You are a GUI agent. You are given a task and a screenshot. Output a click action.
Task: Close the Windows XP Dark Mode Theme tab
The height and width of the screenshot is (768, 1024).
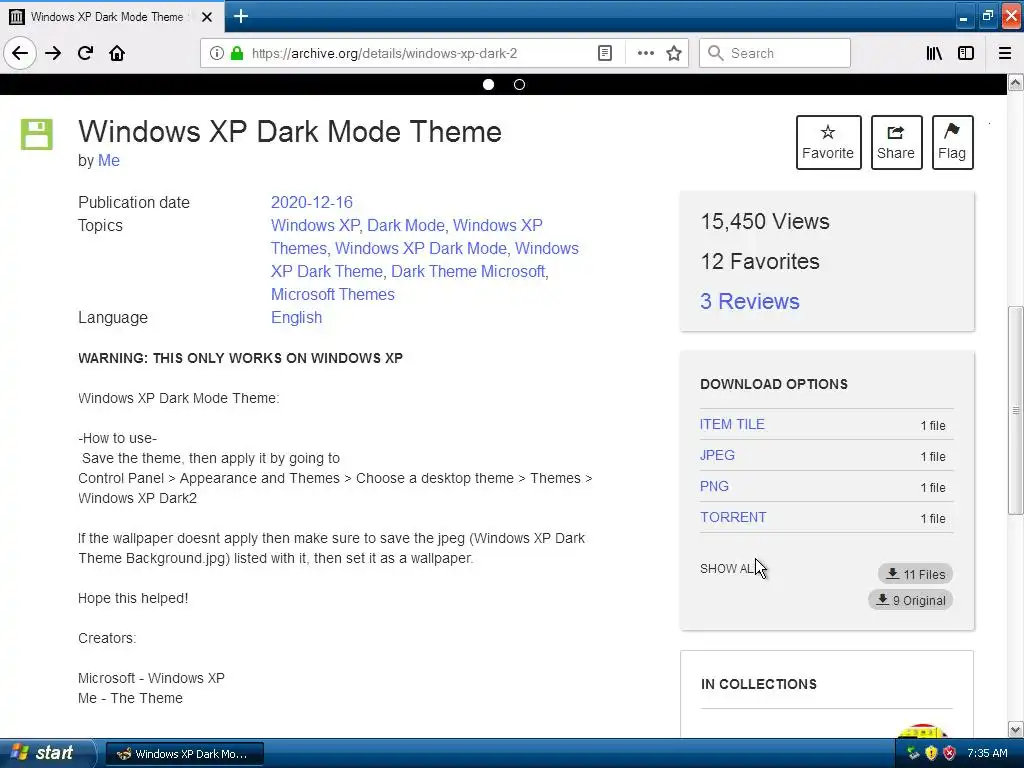pyautogui.click(x=206, y=17)
